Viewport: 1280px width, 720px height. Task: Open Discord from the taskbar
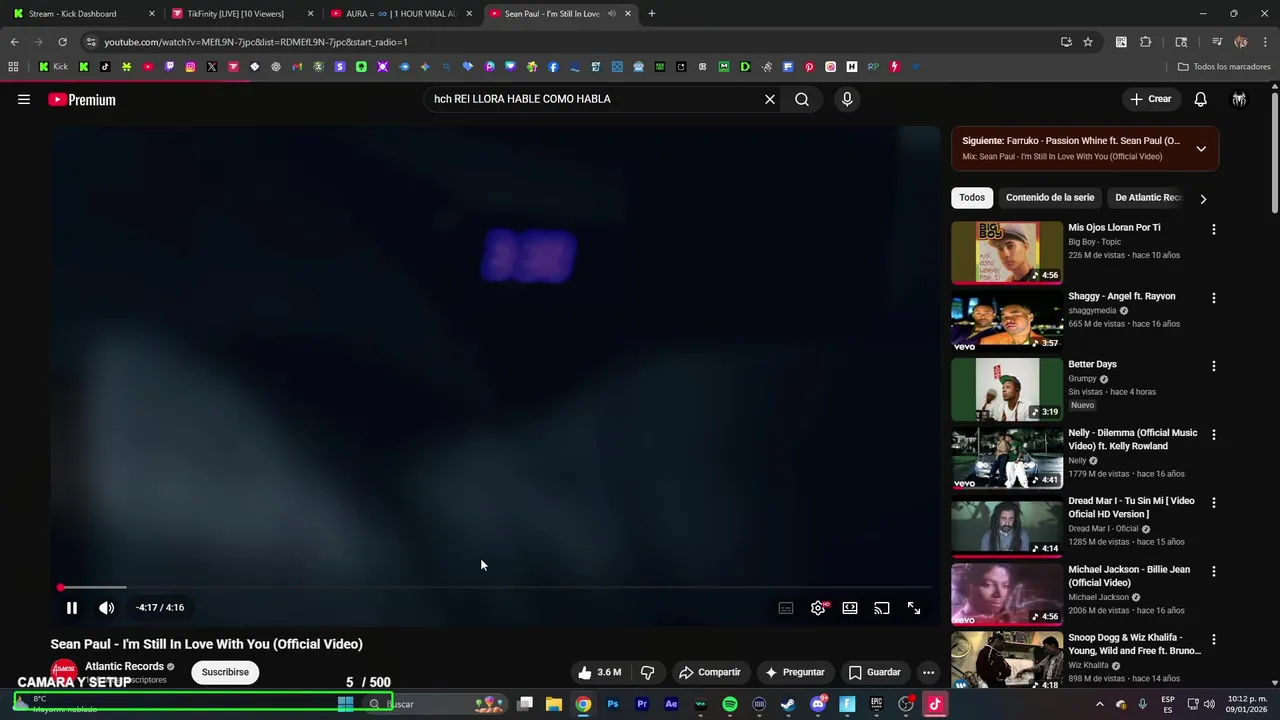pos(818,704)
